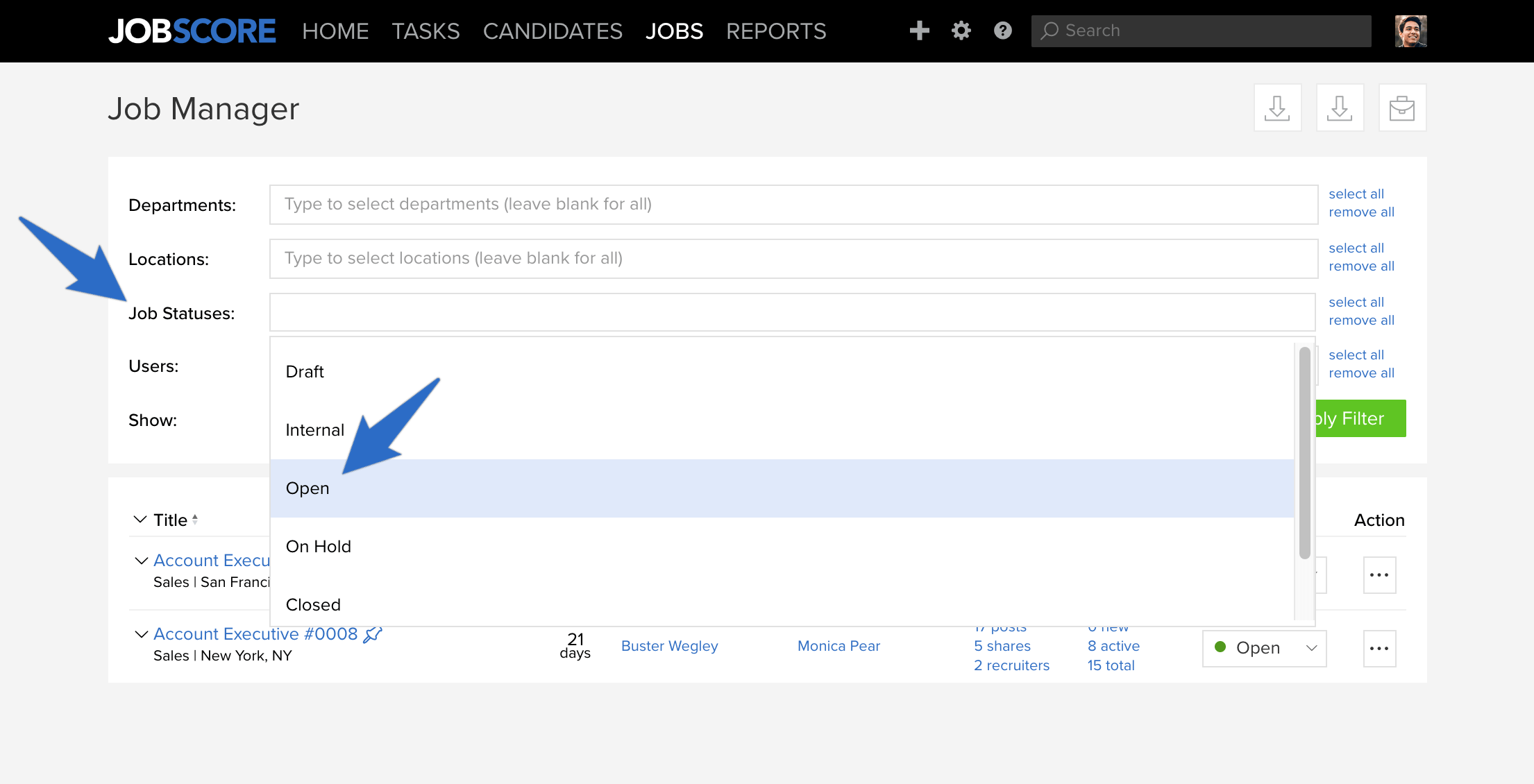Image resolution: width=1534 pixels, height=784 pixels.
Task: Click the Job Statuses input field
Action: 792,312
